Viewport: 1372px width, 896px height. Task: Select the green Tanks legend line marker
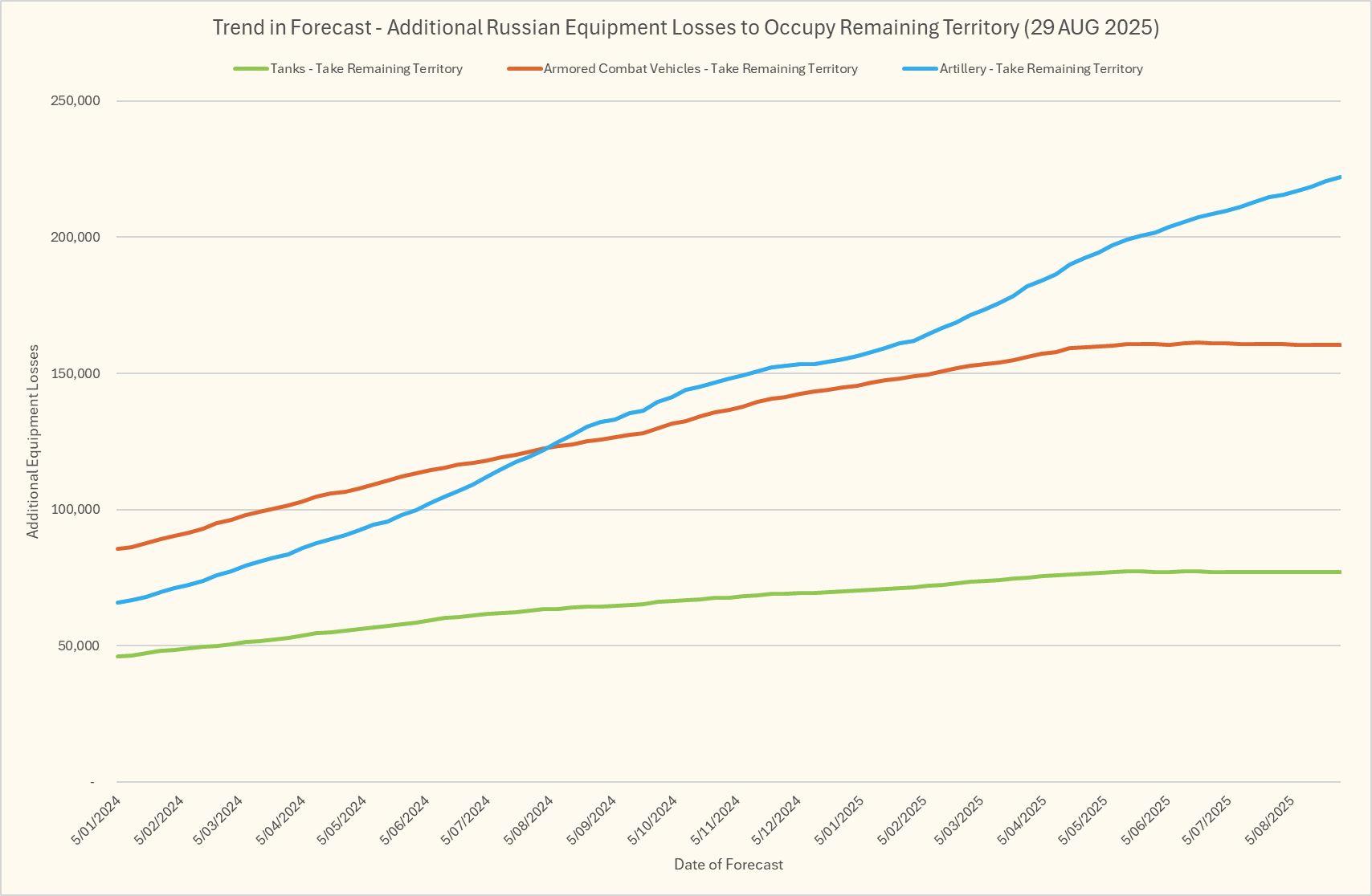[251, 69]
